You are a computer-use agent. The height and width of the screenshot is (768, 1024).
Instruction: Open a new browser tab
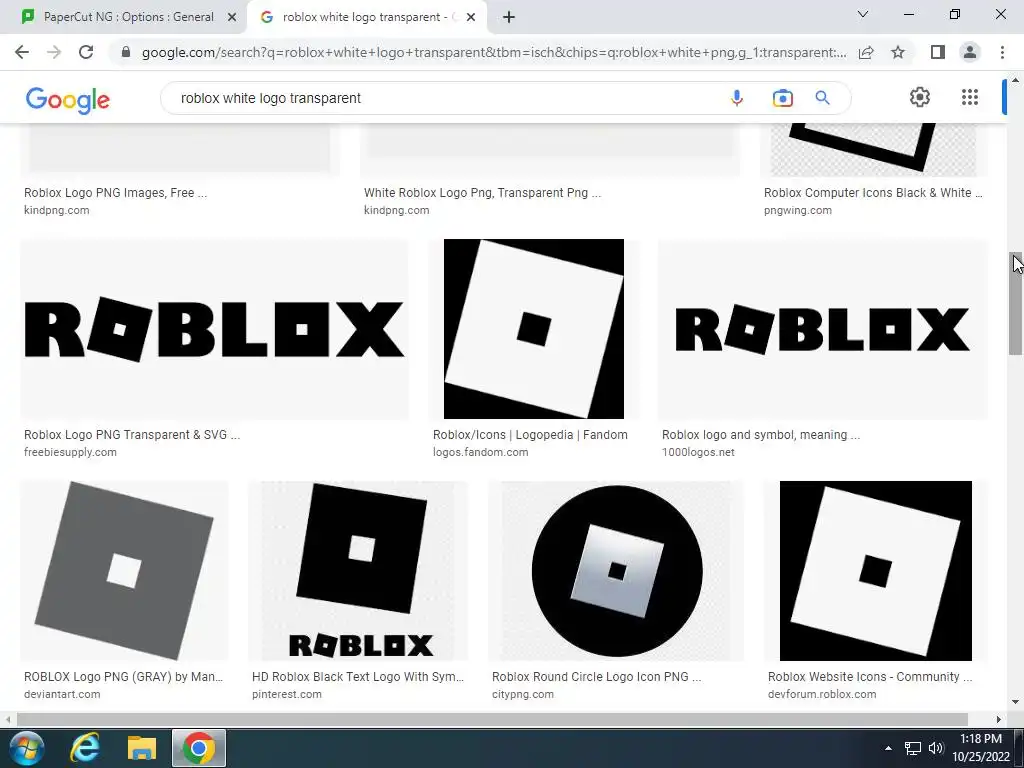point(509,17)
